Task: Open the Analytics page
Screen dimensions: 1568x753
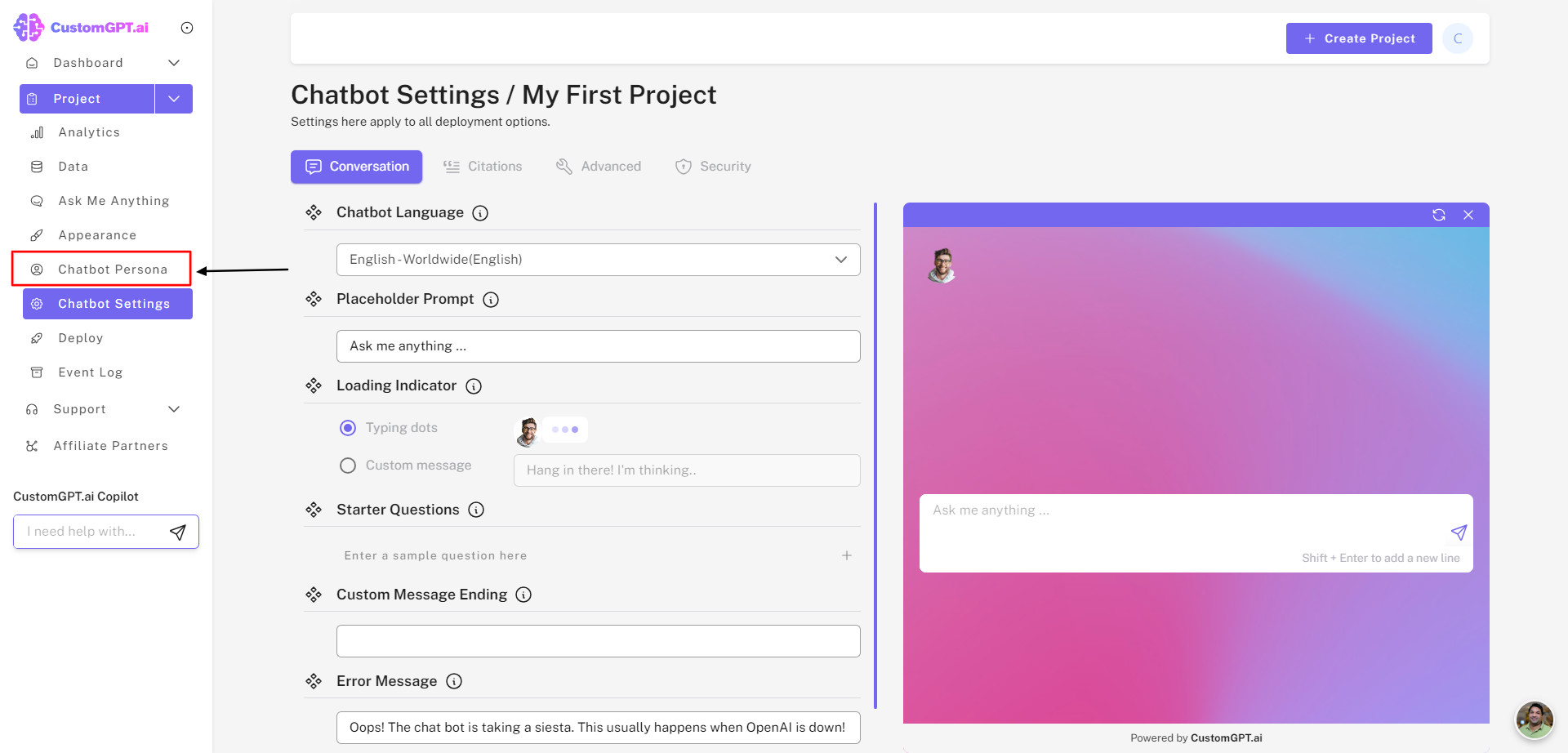Action: (x=89, y=132)
